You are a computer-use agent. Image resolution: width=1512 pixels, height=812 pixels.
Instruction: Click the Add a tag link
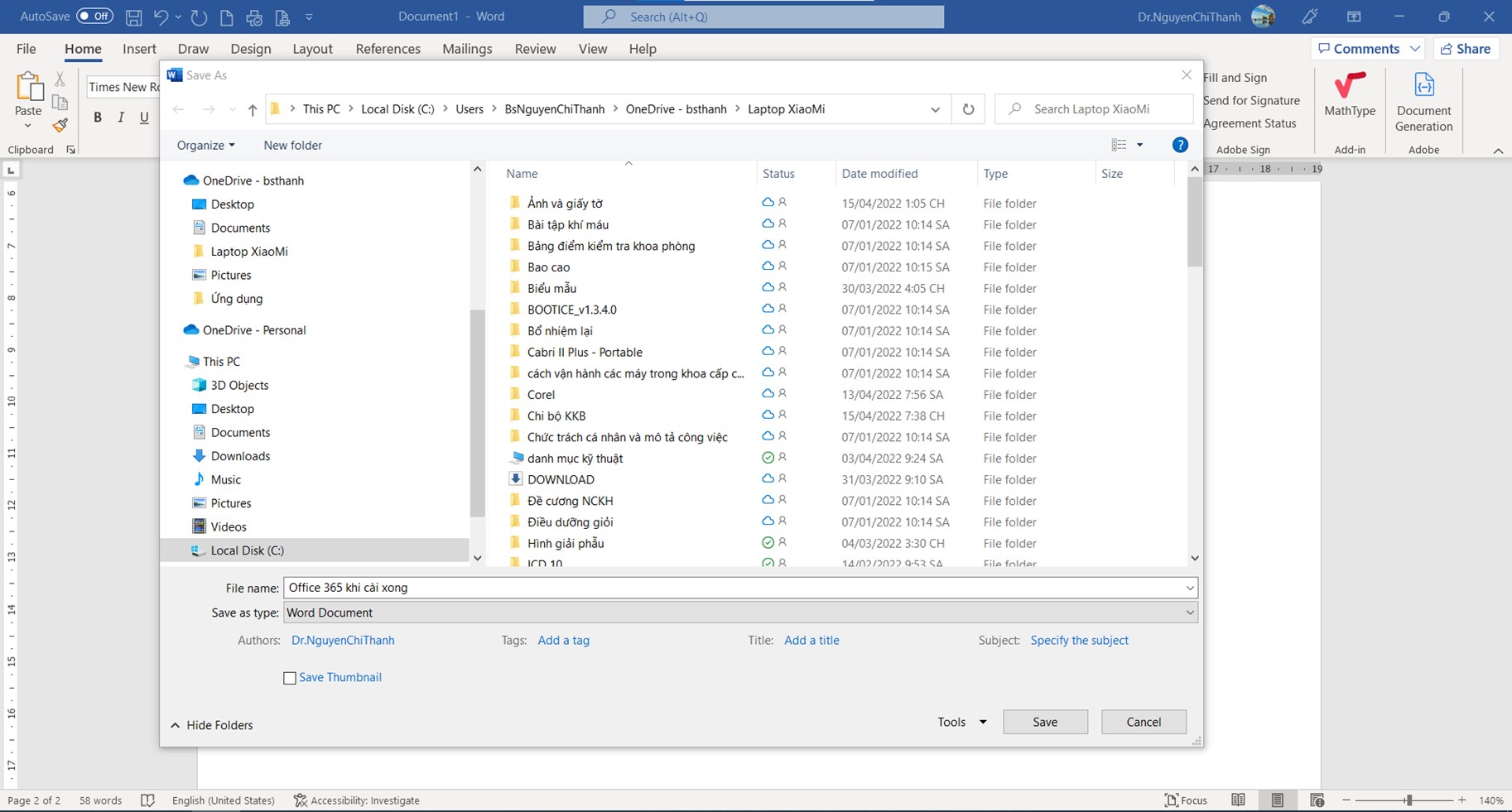click(564, 641)
